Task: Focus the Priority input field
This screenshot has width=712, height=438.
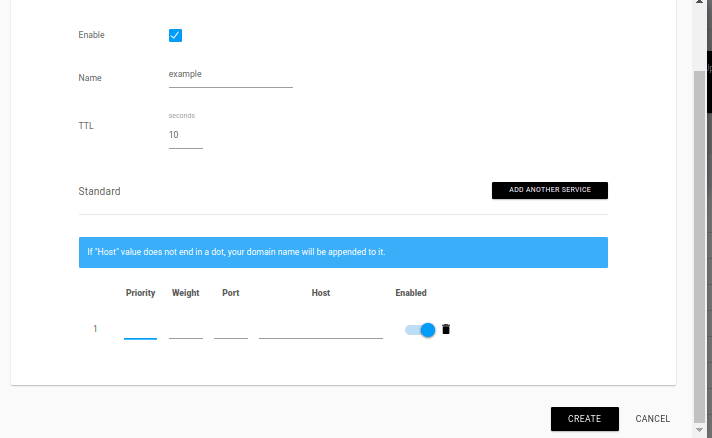Action: point(140,330)
